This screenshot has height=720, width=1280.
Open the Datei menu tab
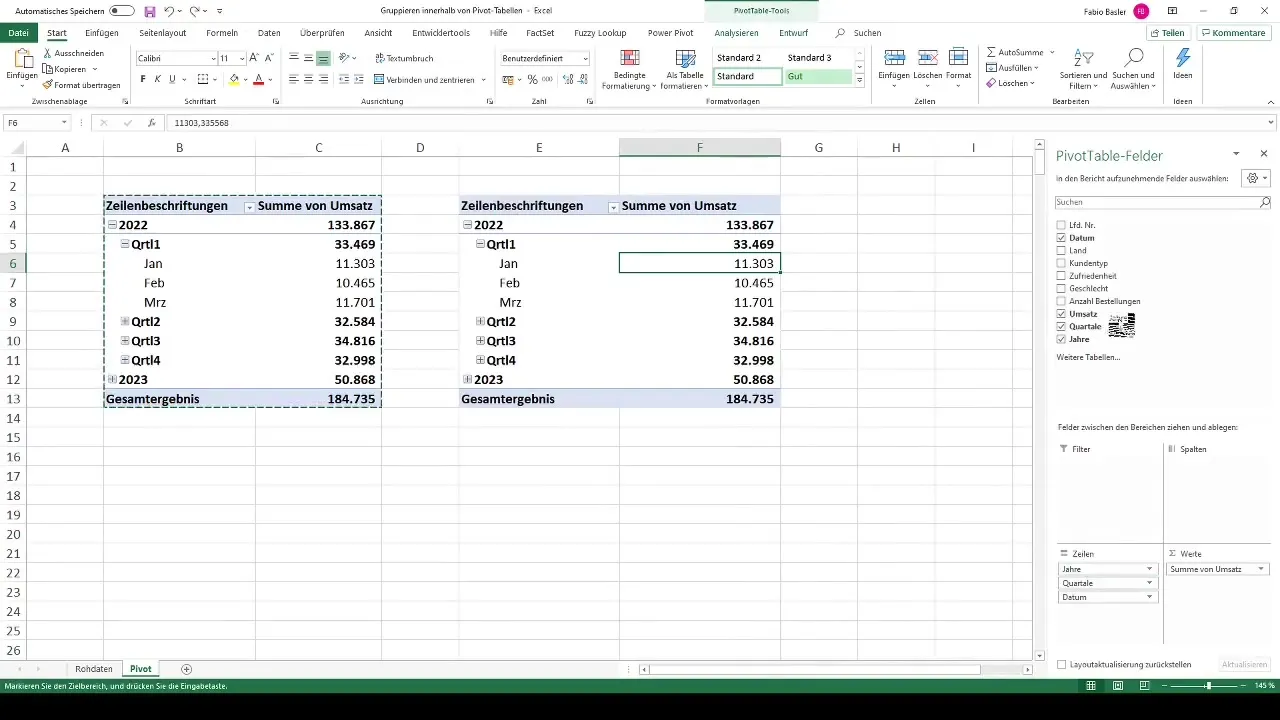[19, 33]
